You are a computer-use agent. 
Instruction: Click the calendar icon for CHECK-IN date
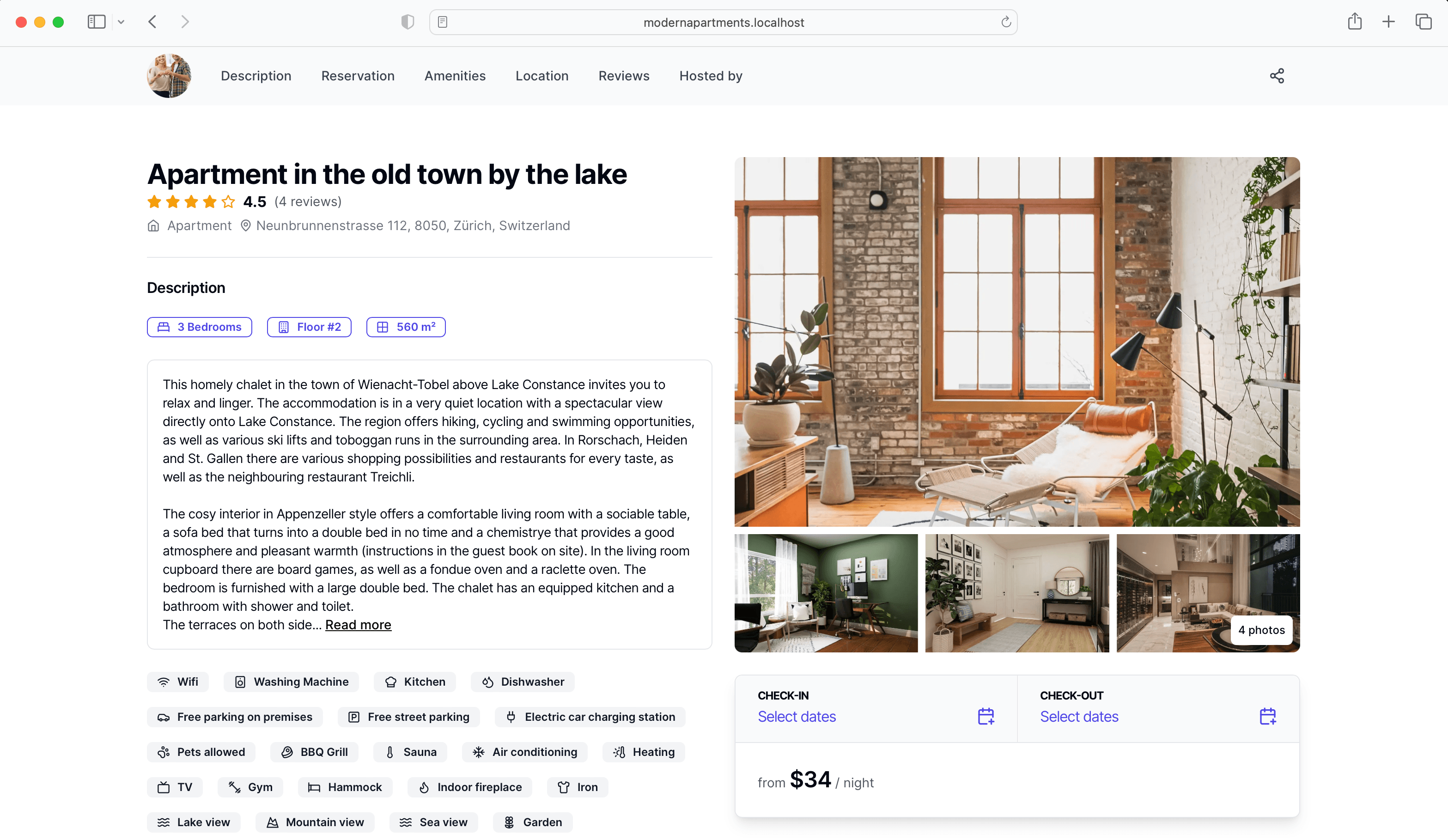click(986, 716)
